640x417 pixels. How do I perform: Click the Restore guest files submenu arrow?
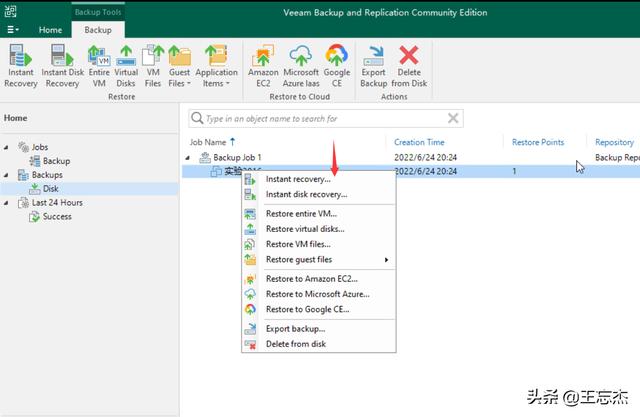386,260
